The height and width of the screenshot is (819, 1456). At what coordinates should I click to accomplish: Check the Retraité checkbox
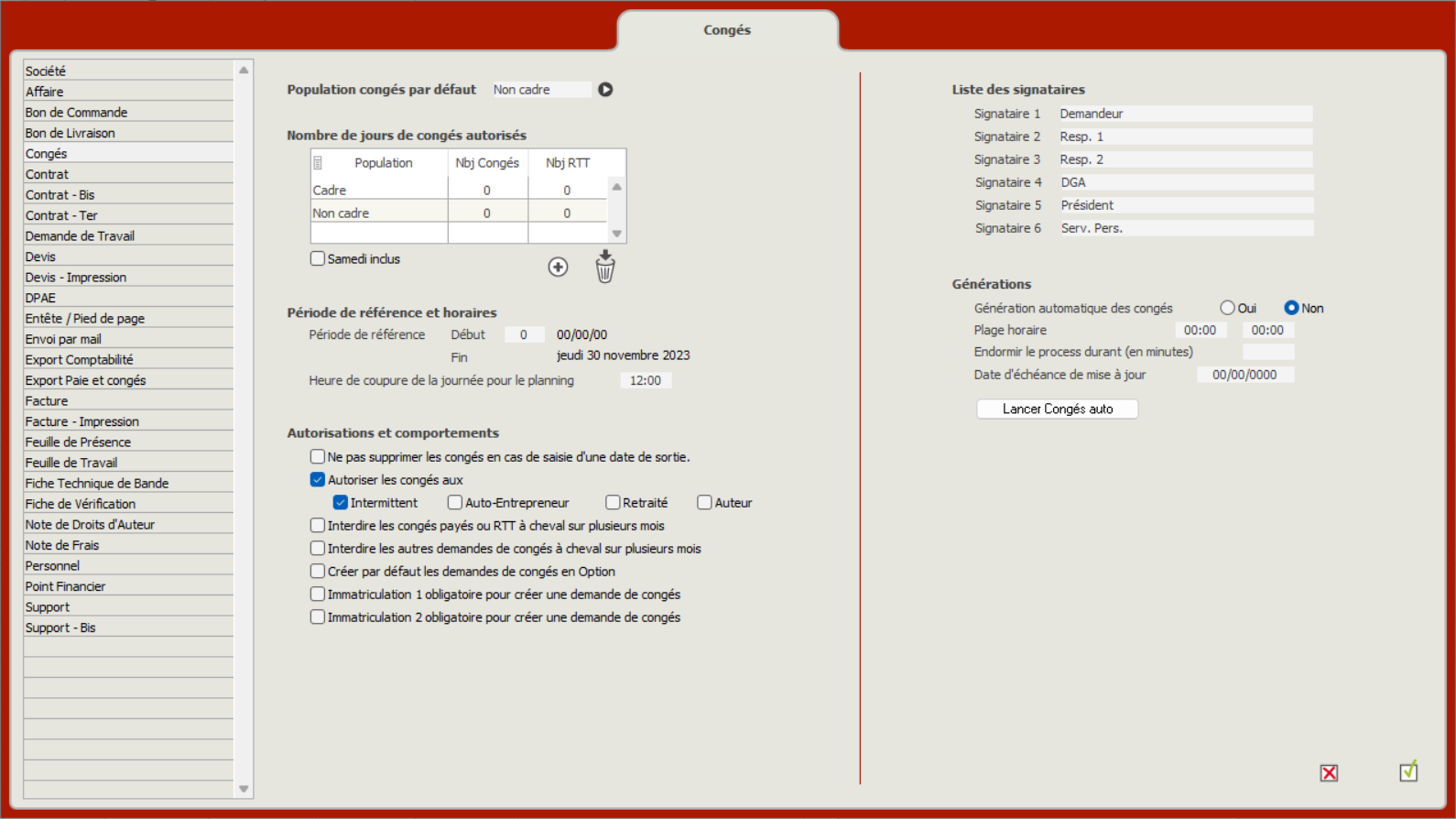pyautogui.click(x=613, y=503)
